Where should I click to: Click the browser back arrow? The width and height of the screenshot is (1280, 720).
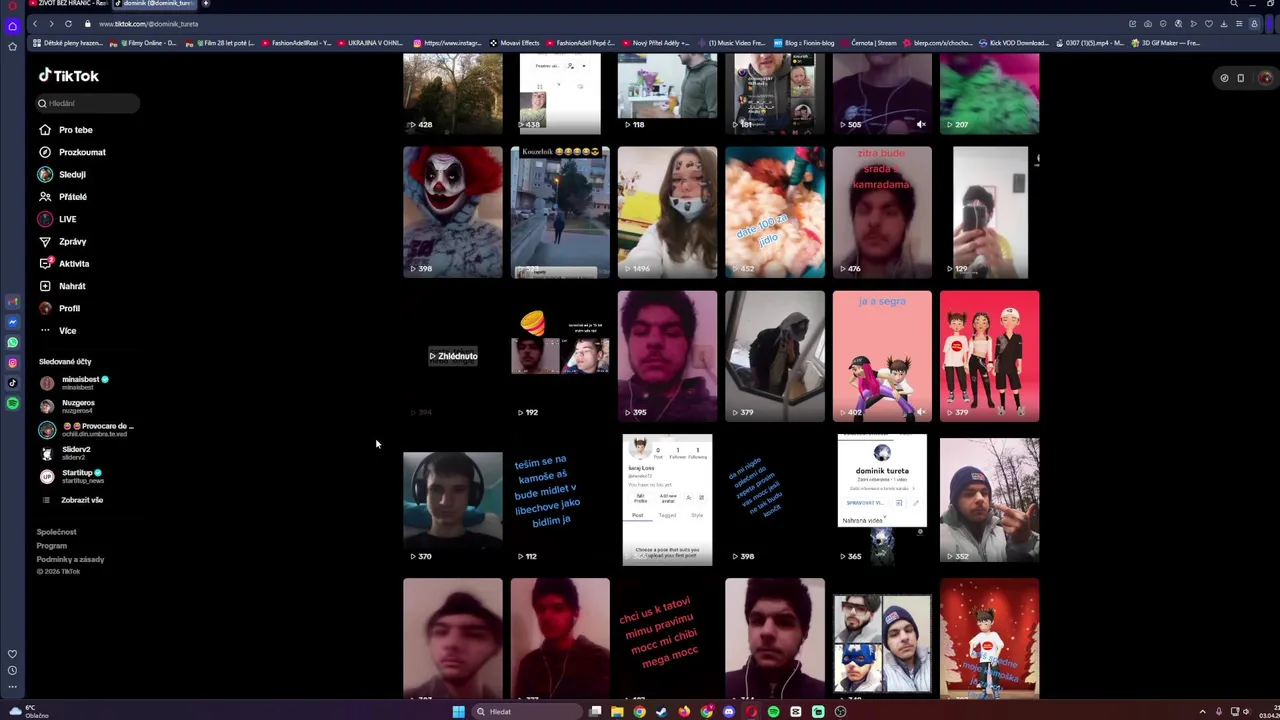click(35, 23)
